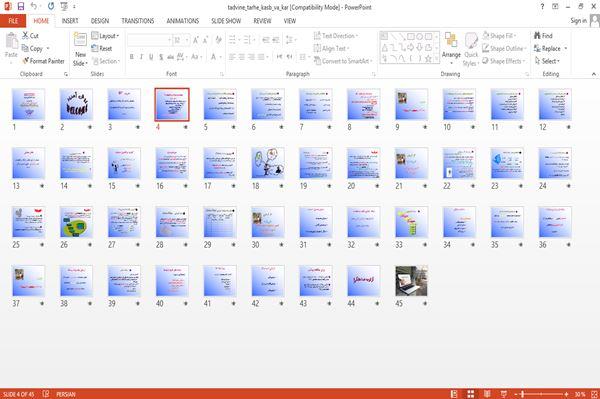Image resolution: width=600 pixels, height=399 pixels.
Task: Click the Save icon in quick access toolbar
Action: 21,7
